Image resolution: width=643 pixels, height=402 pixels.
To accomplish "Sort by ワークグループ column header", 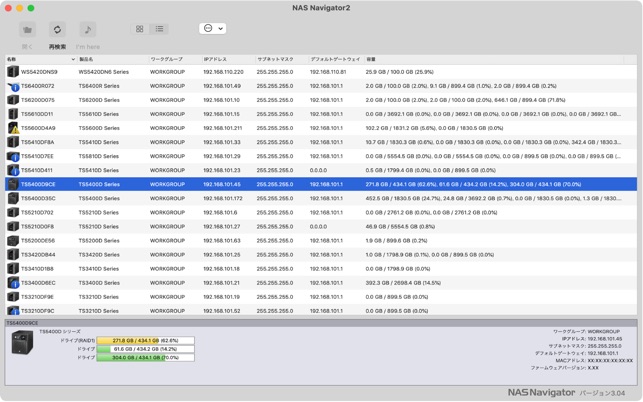I will click(x=166, y=59).
